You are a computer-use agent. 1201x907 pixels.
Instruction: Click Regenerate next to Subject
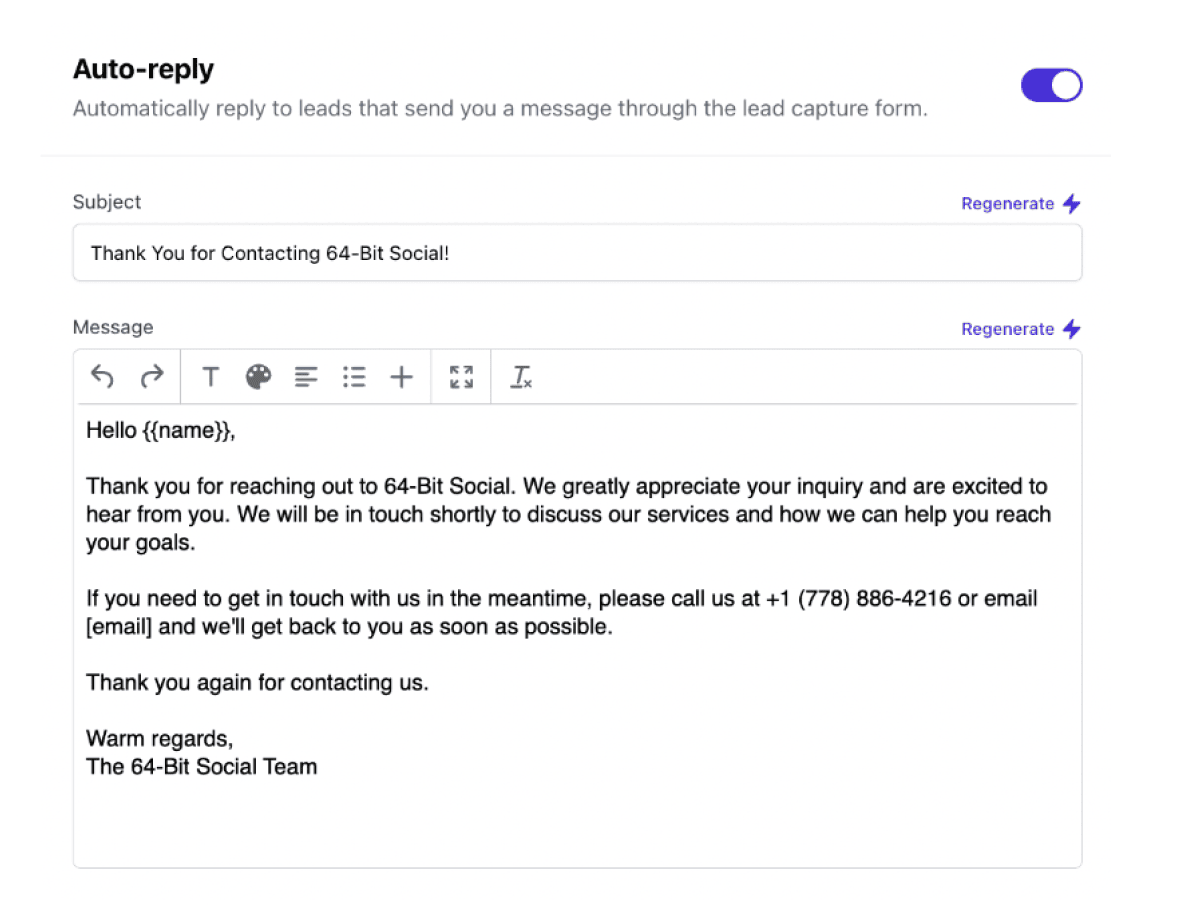pos(1008,203)
